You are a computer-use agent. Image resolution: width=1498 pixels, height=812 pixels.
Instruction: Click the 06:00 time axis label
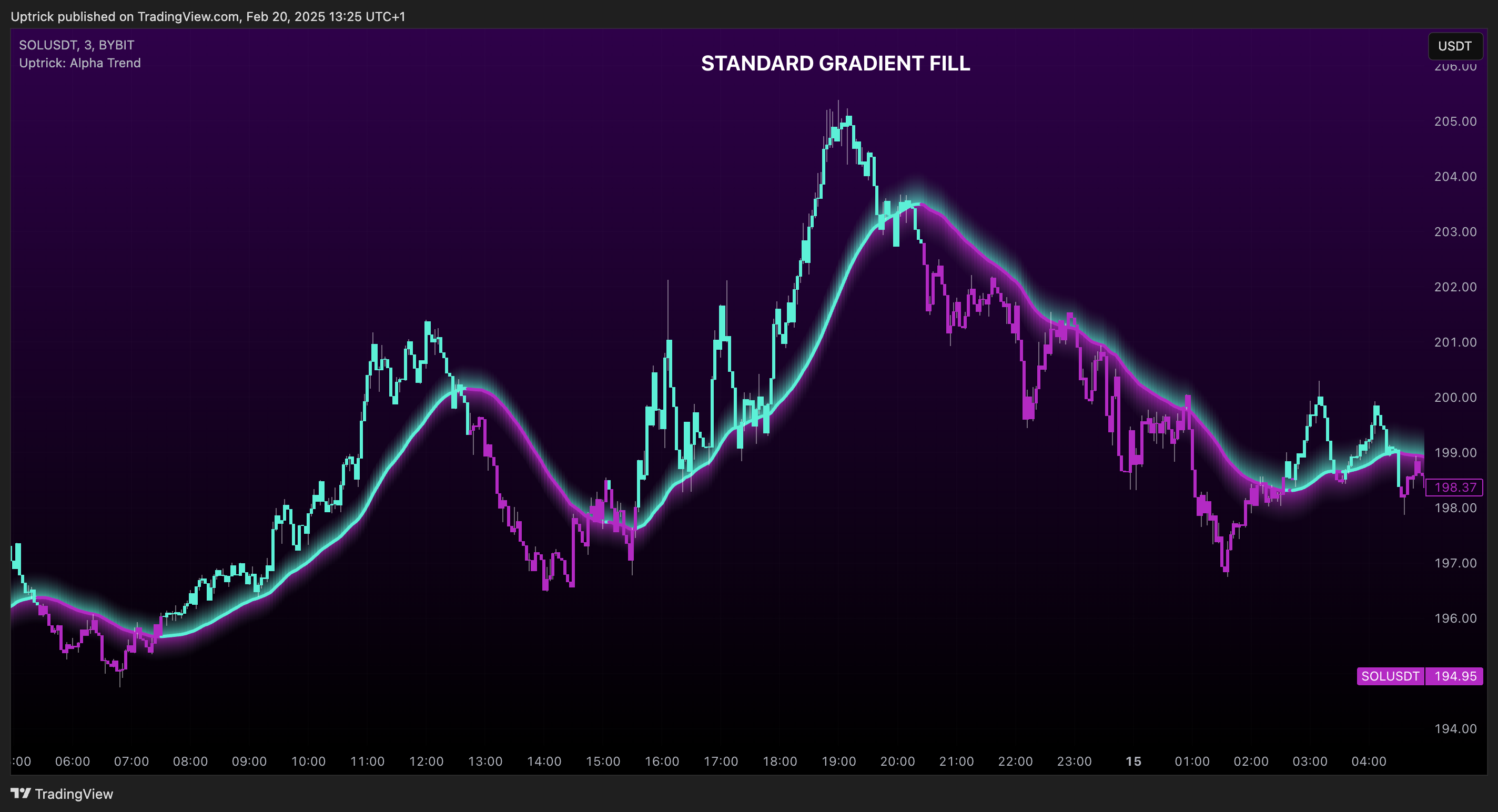tap(73, 762)
